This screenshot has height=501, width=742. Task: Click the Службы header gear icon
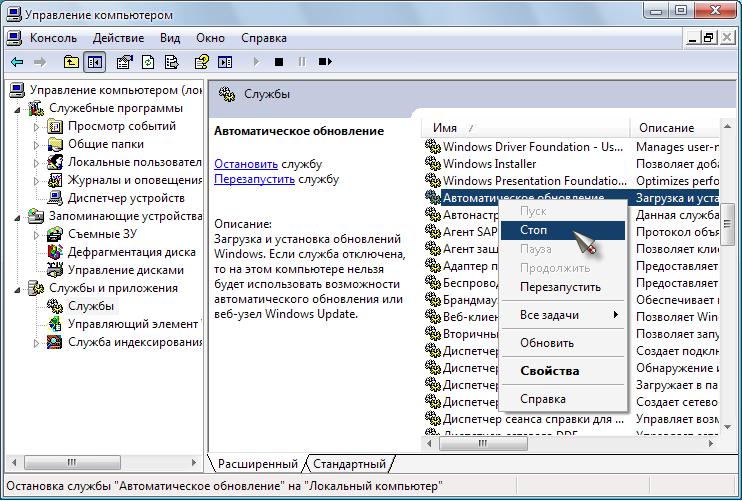tap(227, 94)
